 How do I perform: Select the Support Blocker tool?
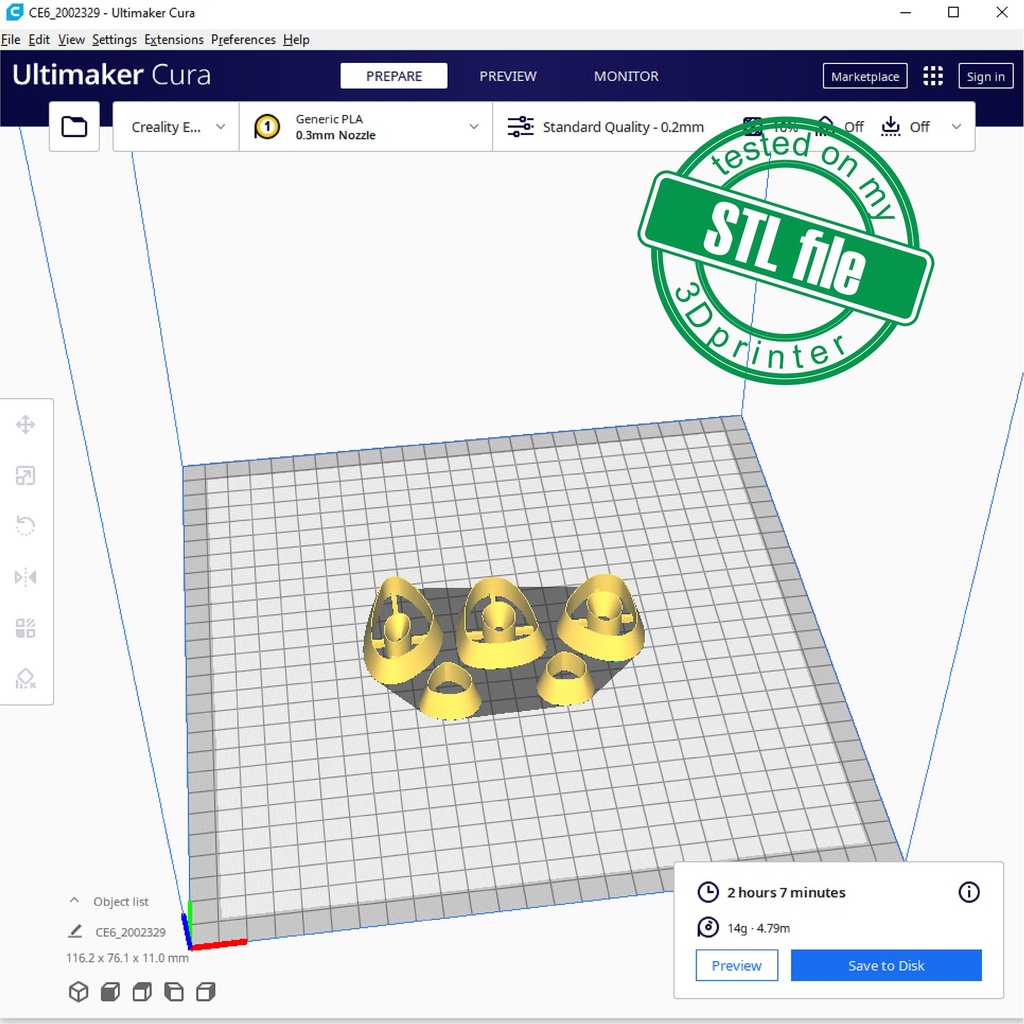[x=26, y=679]
